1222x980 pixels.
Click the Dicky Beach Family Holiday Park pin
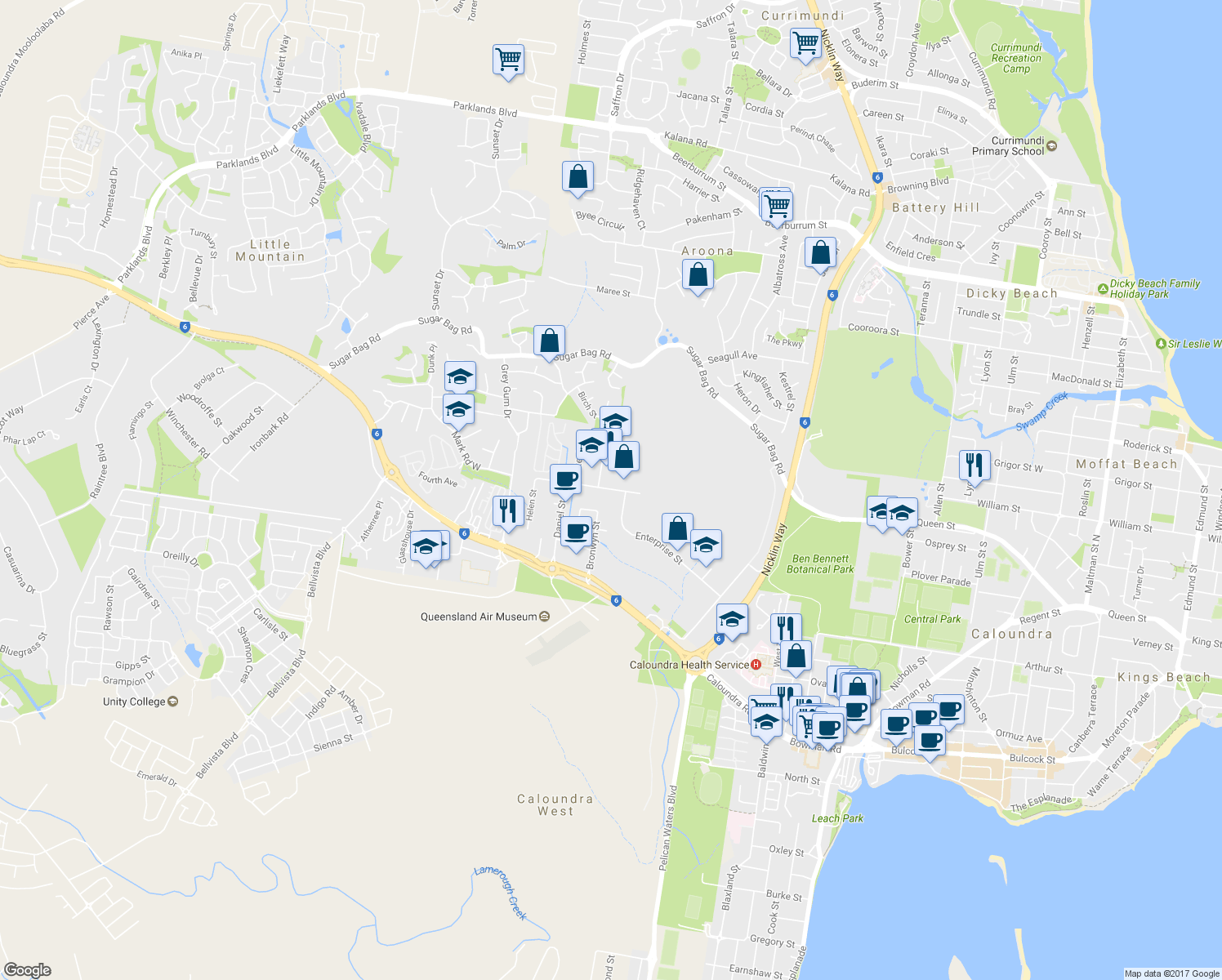click(1103, 287)
